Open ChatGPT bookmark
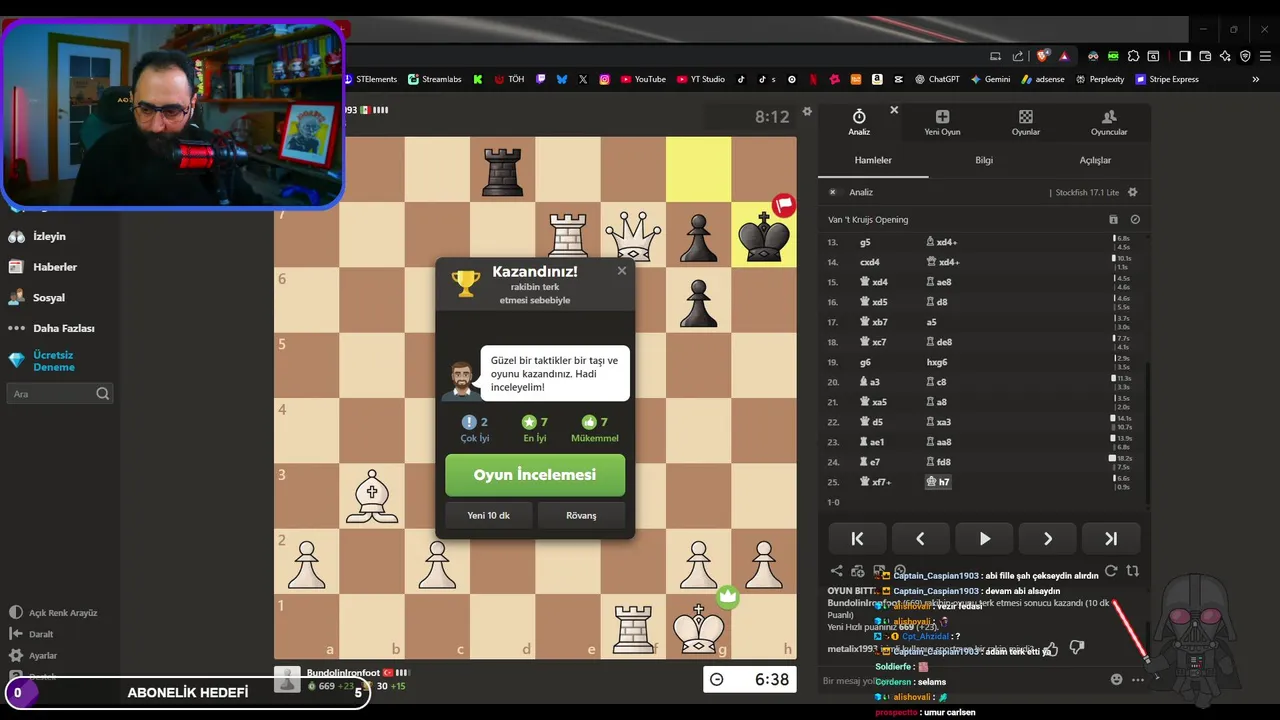 pyautogui.click(x=936, y=79)
